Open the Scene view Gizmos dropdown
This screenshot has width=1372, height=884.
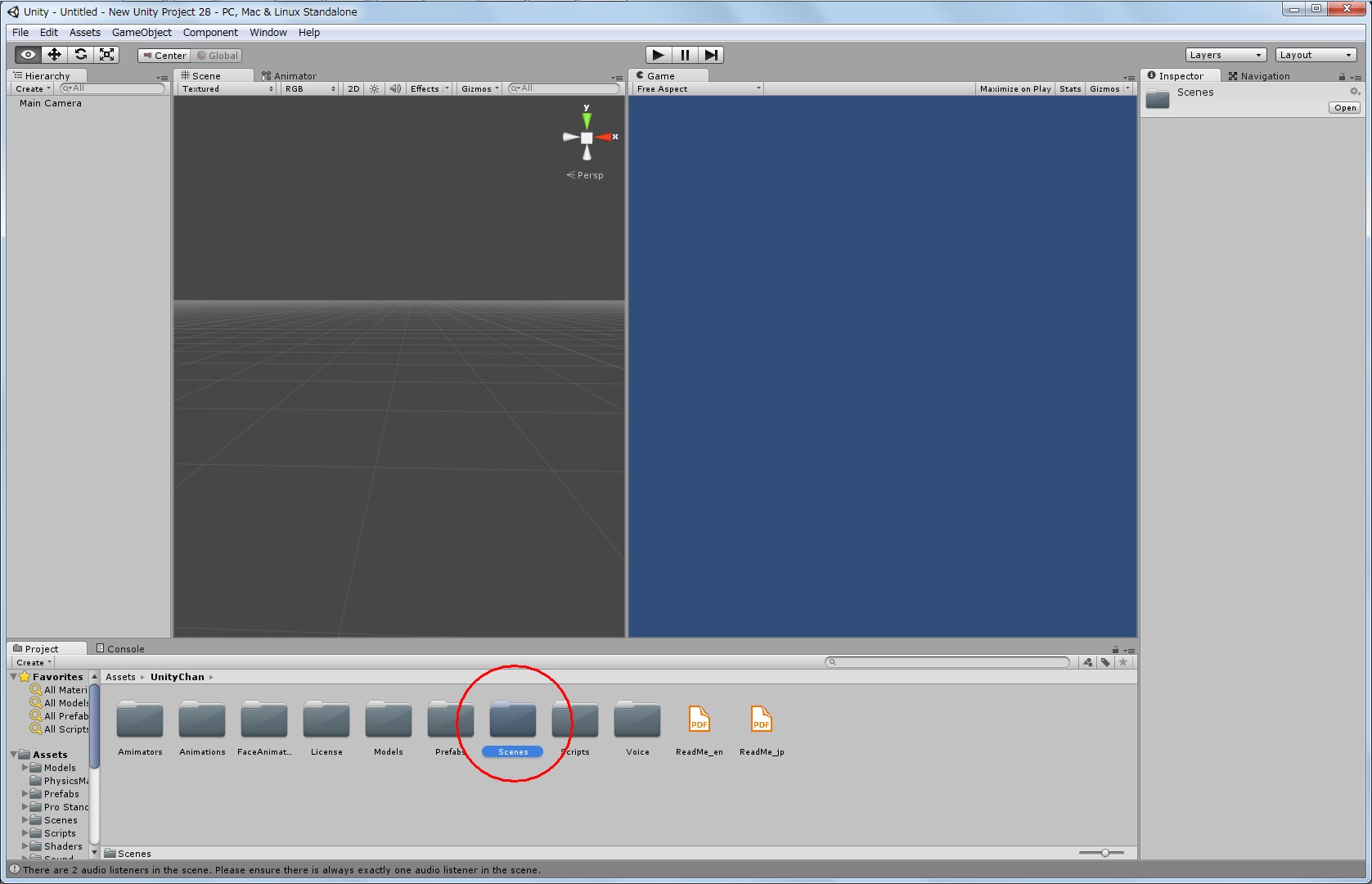pyautogui.click(x=479, y=88)
